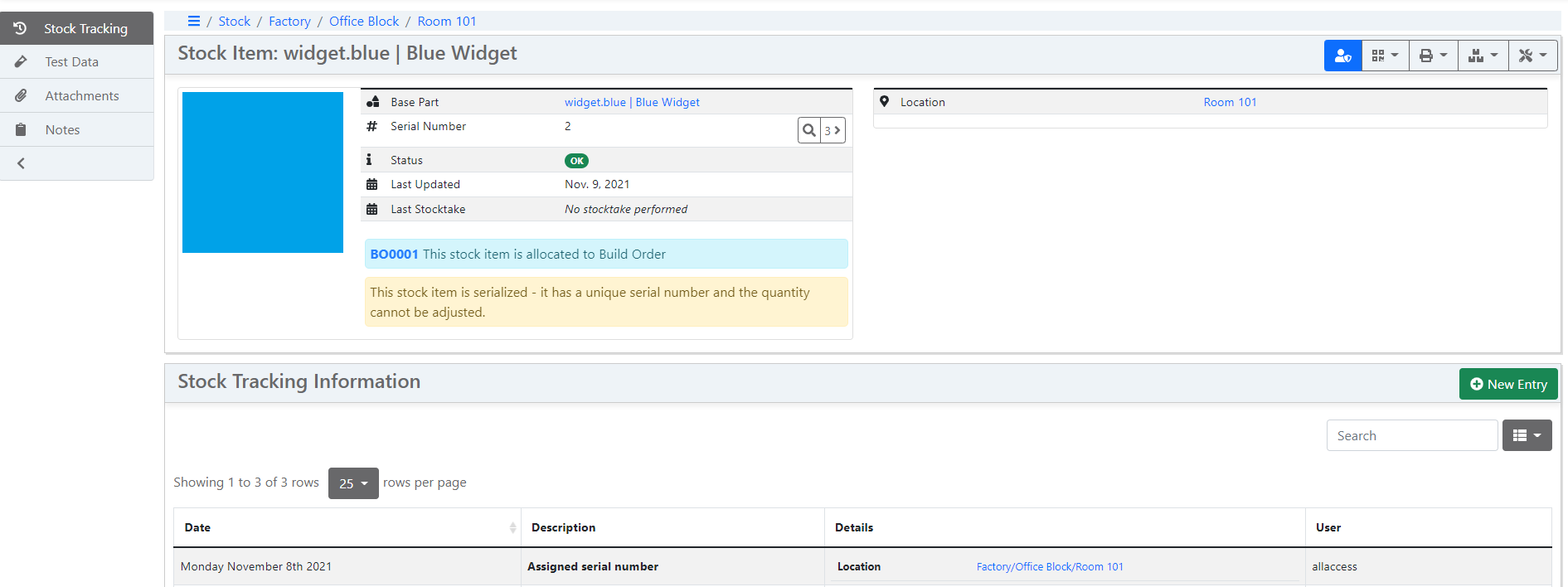Click the New Entry button
This screenshot has width=1568, height=587.
1507,384
